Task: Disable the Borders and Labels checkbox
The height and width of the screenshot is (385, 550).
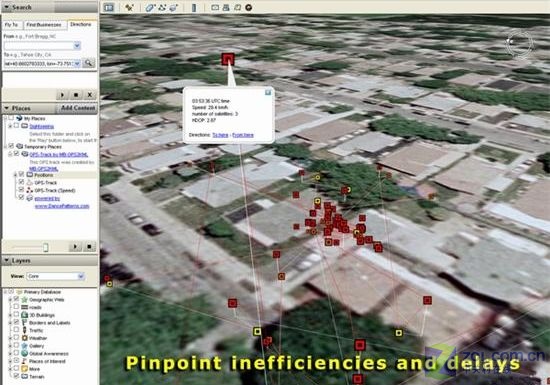Action: point(16,322)
